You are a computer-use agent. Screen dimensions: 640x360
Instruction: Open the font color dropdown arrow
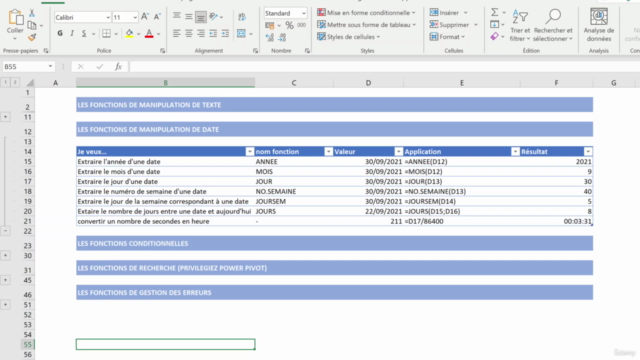pyautogui.click(x=159, y=34)
